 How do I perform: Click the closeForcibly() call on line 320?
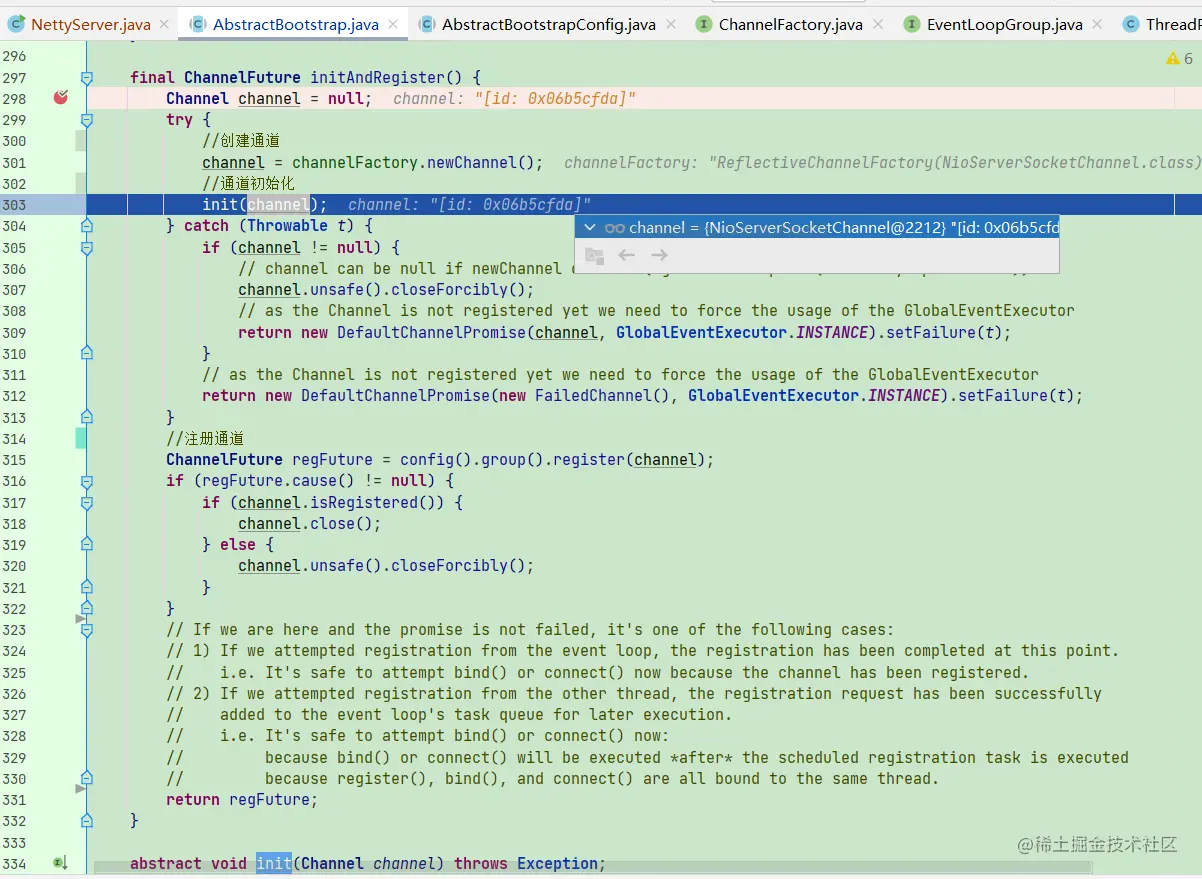tap(458, 566)
